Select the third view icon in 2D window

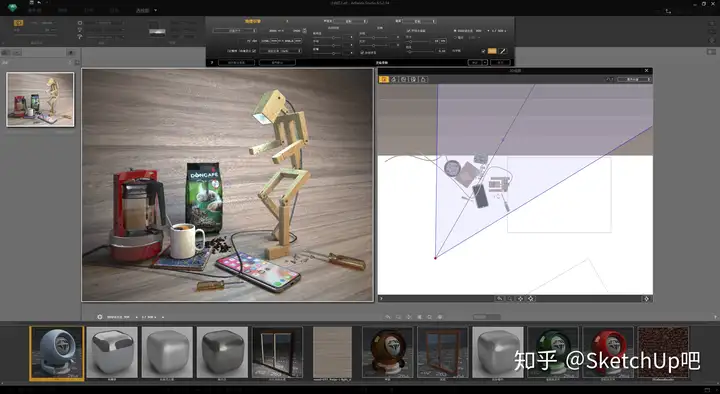point(404,79)
